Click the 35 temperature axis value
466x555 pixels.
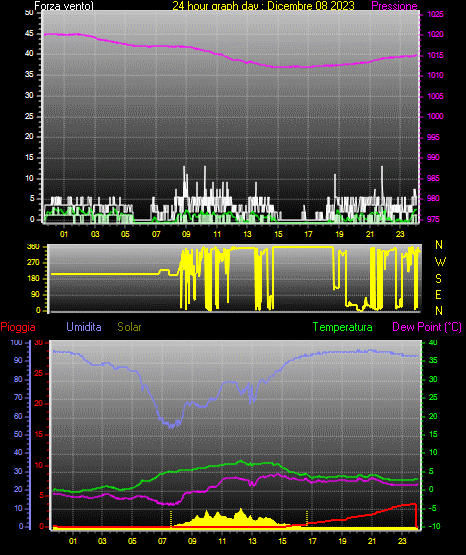point(433,360)
